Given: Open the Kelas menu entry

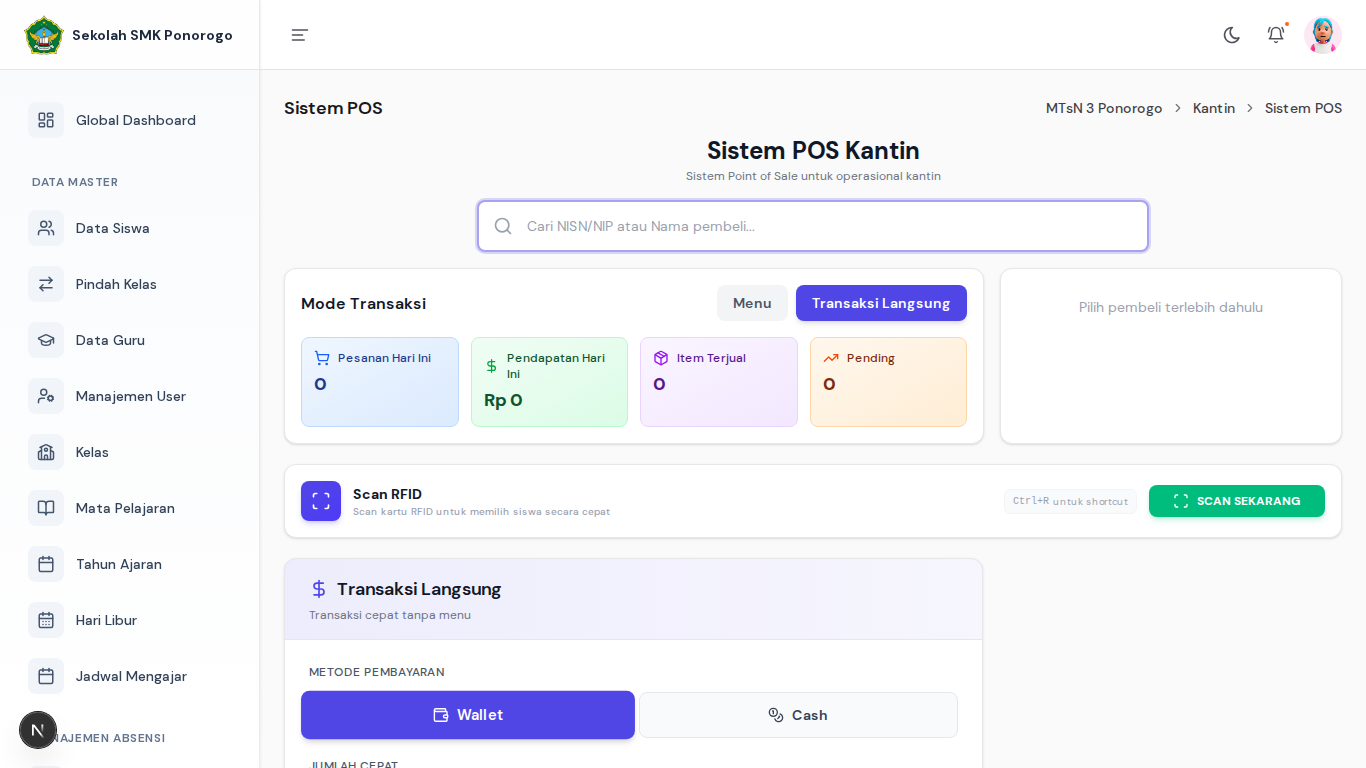Looking at the screenshot, I should (130, 452).
